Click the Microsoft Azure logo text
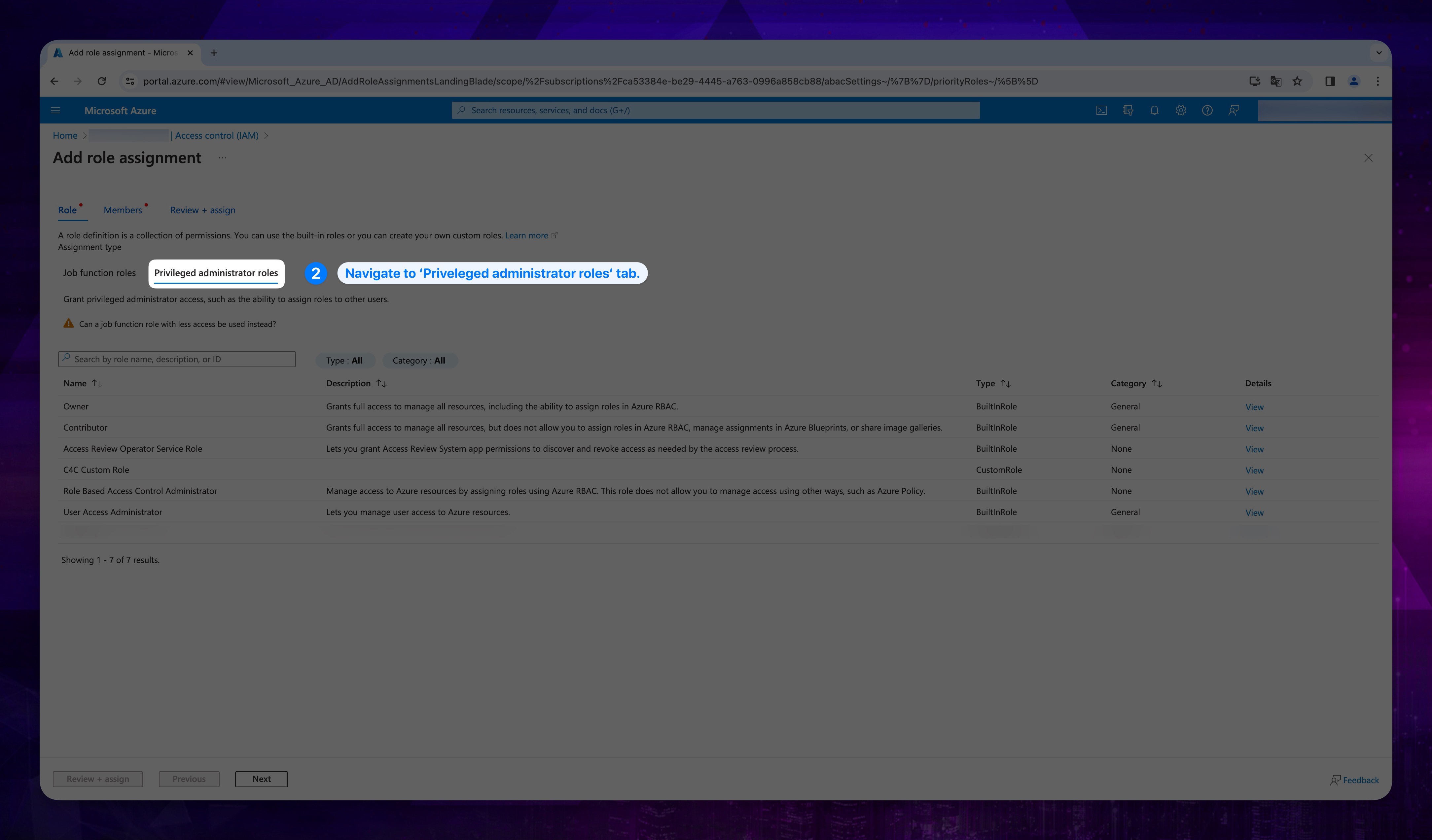This screenshot has height=840, width=1432. 120,111
